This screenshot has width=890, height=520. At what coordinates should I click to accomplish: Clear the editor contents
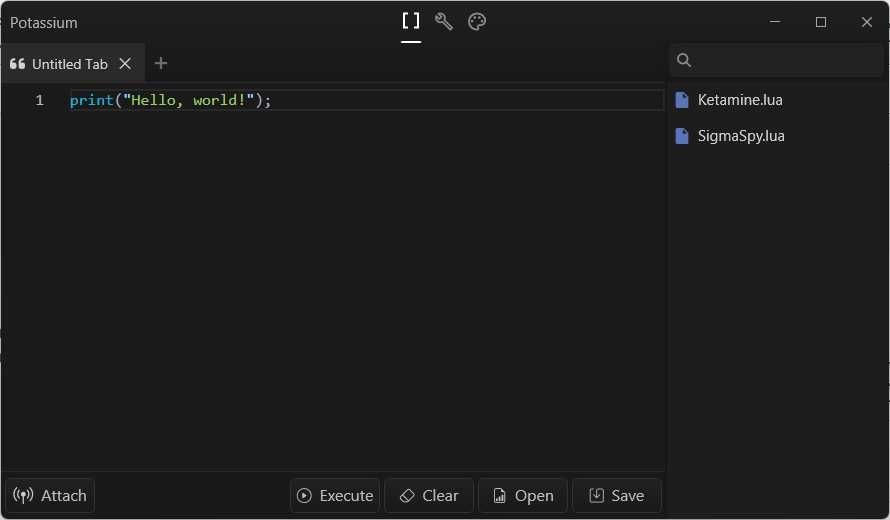tap(429, 496)
